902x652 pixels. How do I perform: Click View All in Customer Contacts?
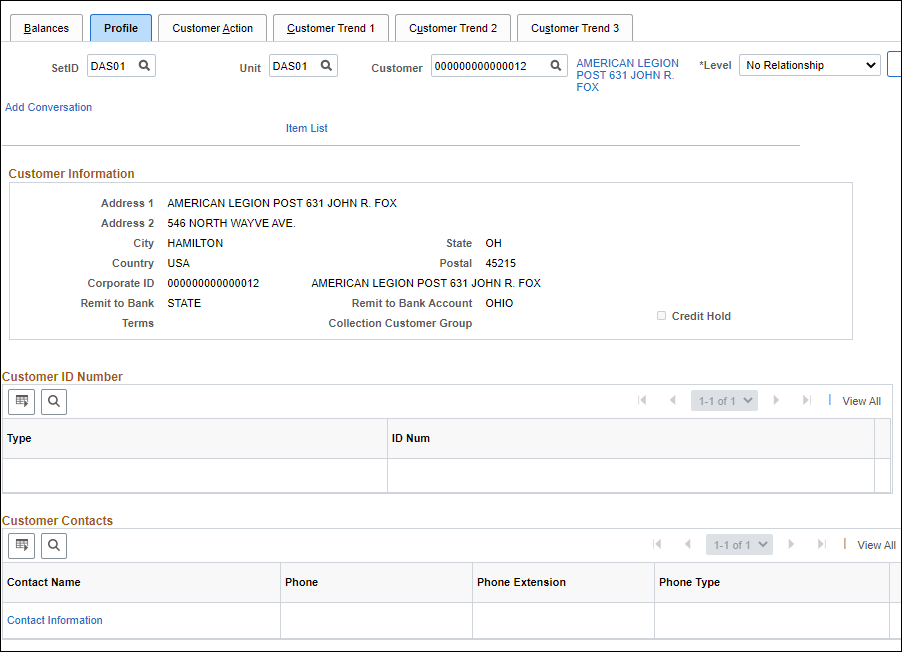click(x=876, y=545)
